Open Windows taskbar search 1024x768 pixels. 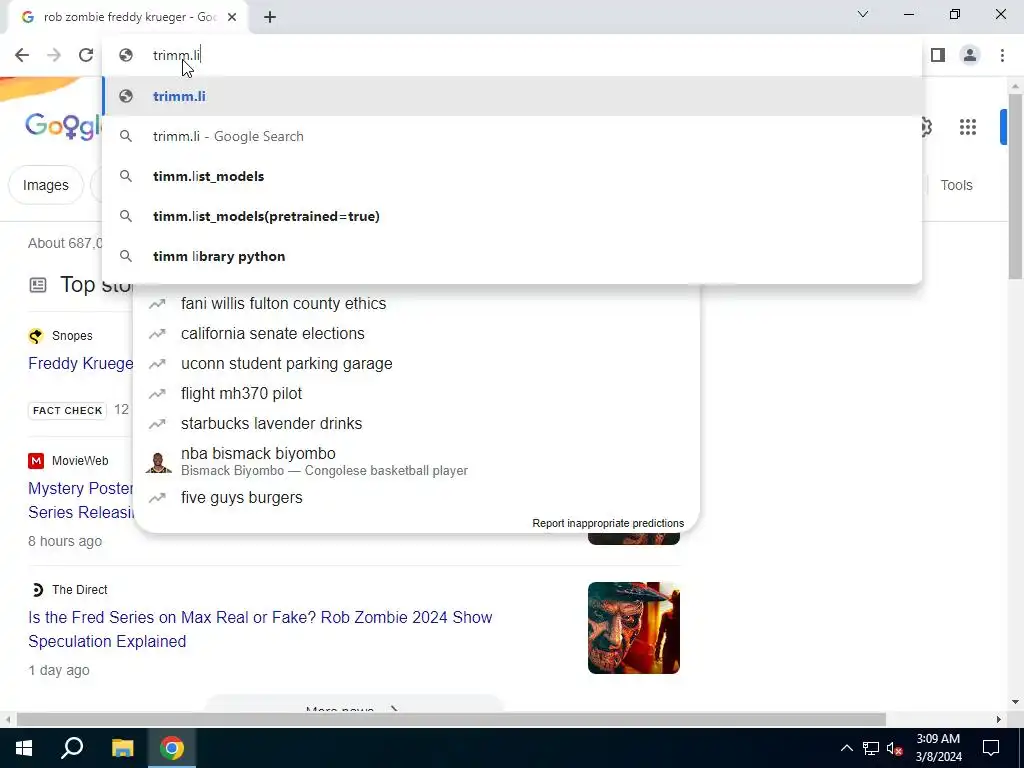click(x=72, y=748)
